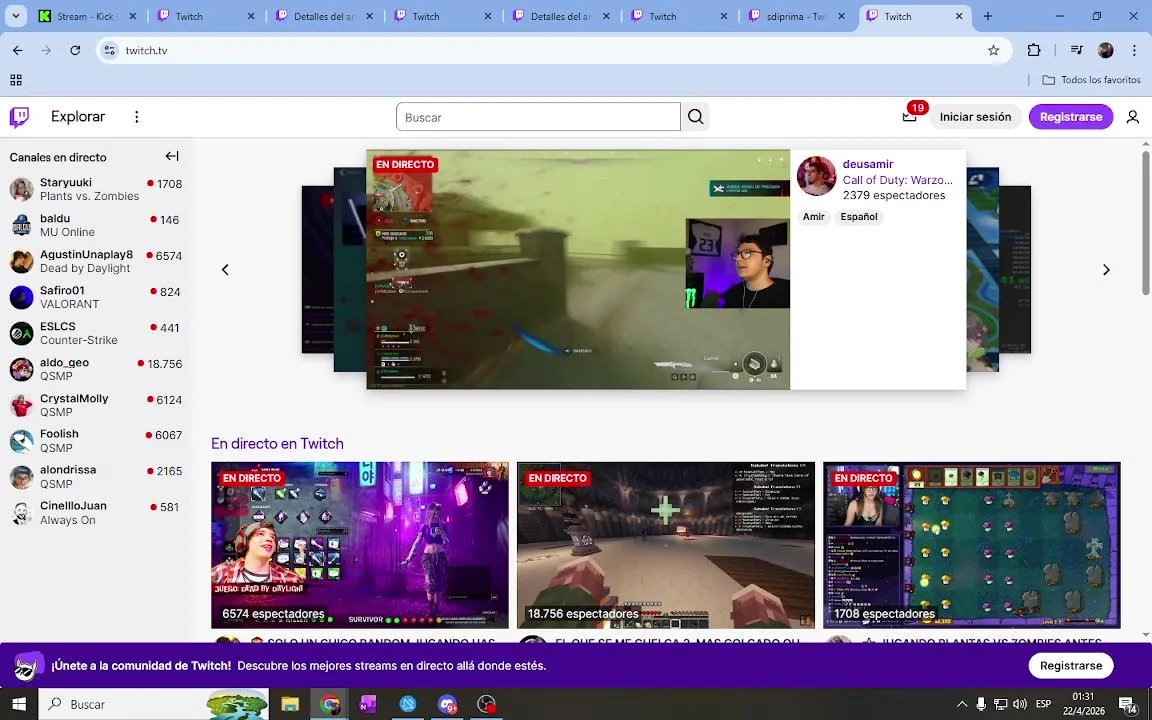Screen dimensions: 1152x720
Task: Open Chrome media control icon
Action: point(1076,50)
